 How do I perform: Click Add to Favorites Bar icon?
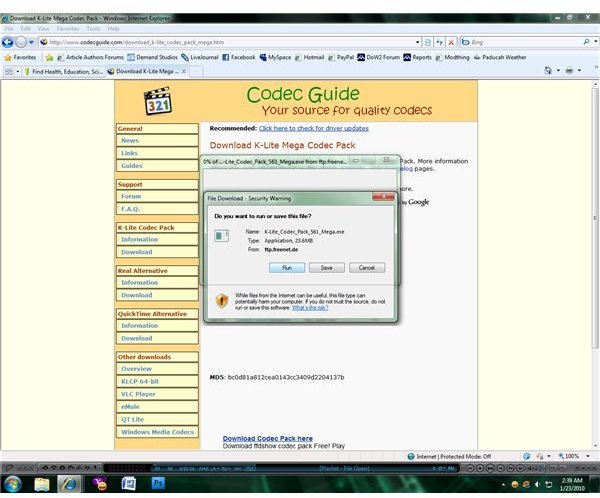[49, 58]
